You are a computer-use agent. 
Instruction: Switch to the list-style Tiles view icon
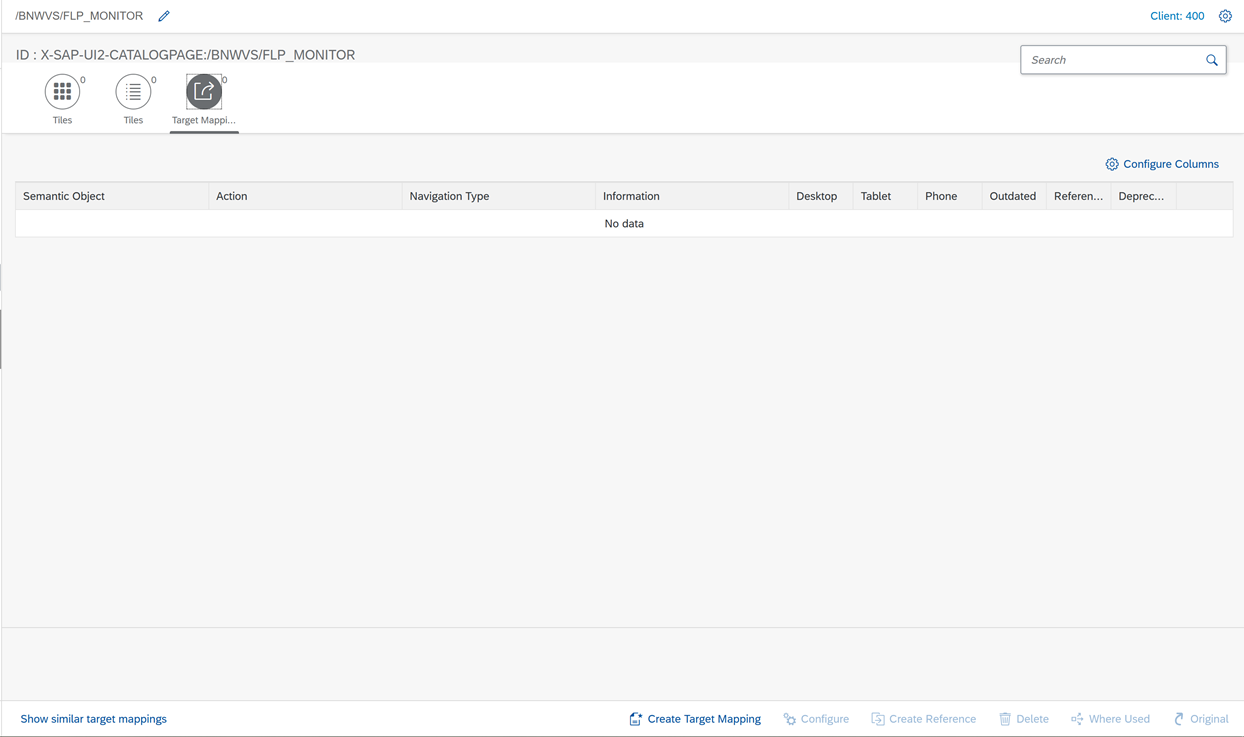click(133, 92)
